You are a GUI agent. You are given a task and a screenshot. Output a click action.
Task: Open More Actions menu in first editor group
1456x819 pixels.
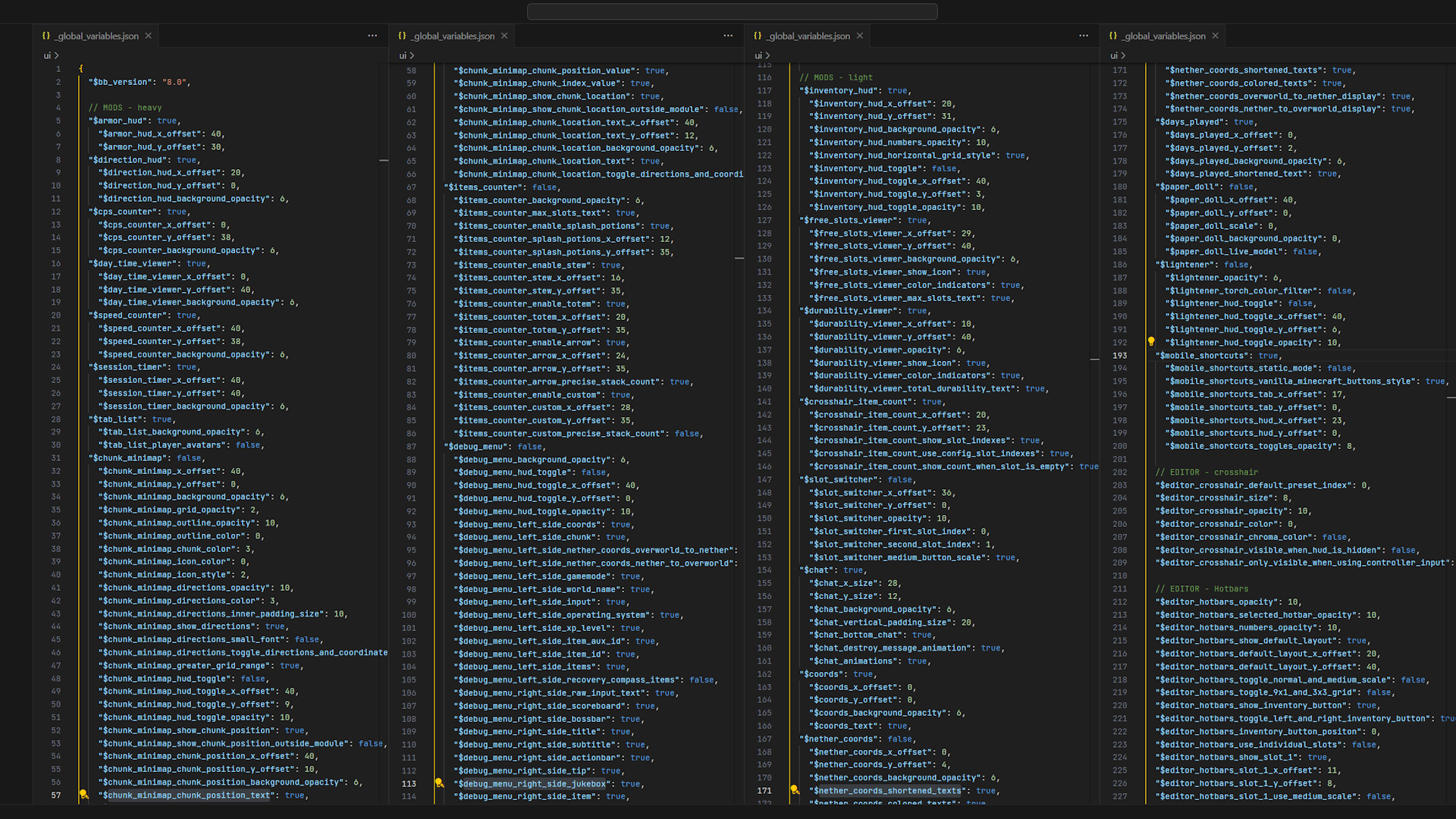[372, 36]
